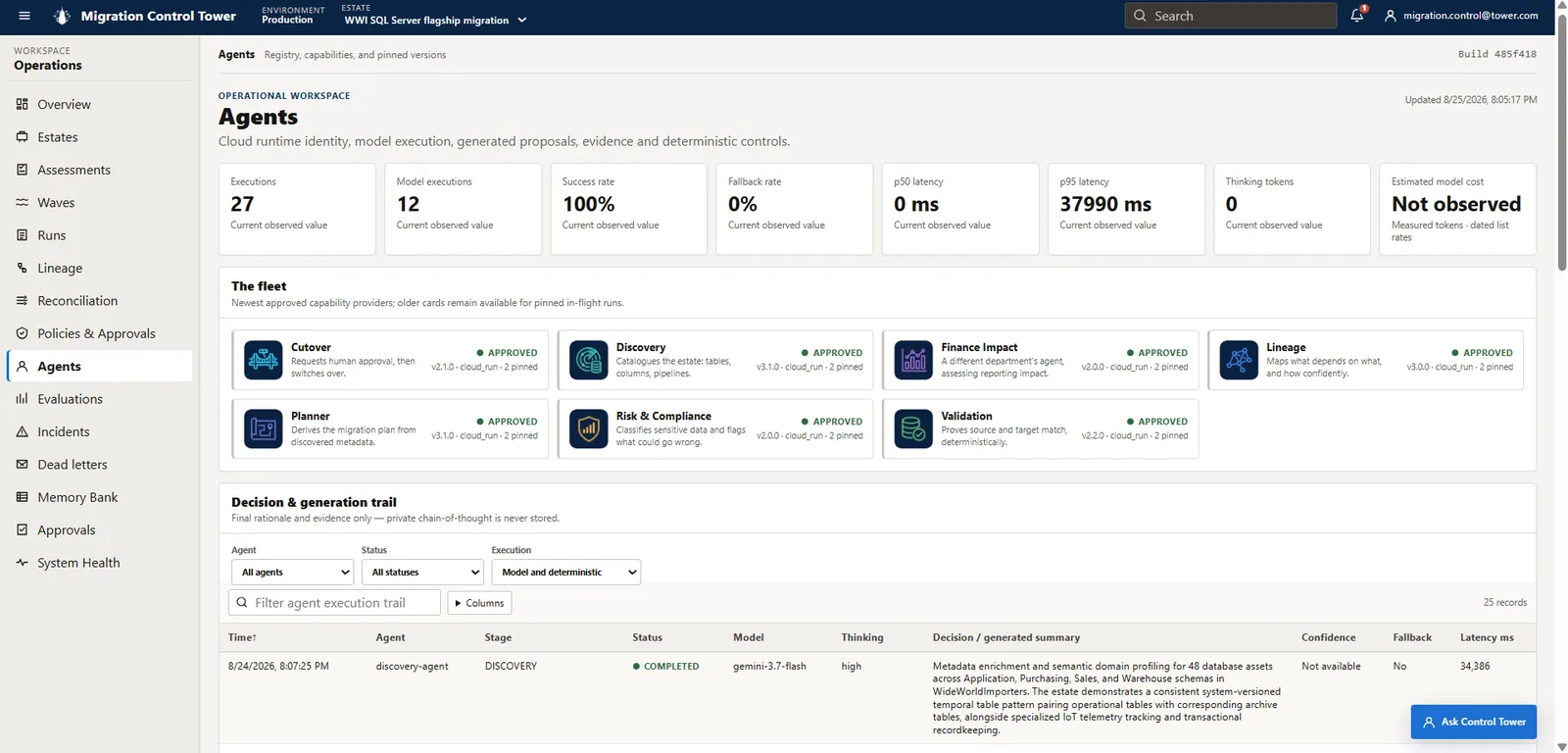Open the All agents filter dropdown
The width and height of the screenshot is (1568, 753).
pos(292,572)
